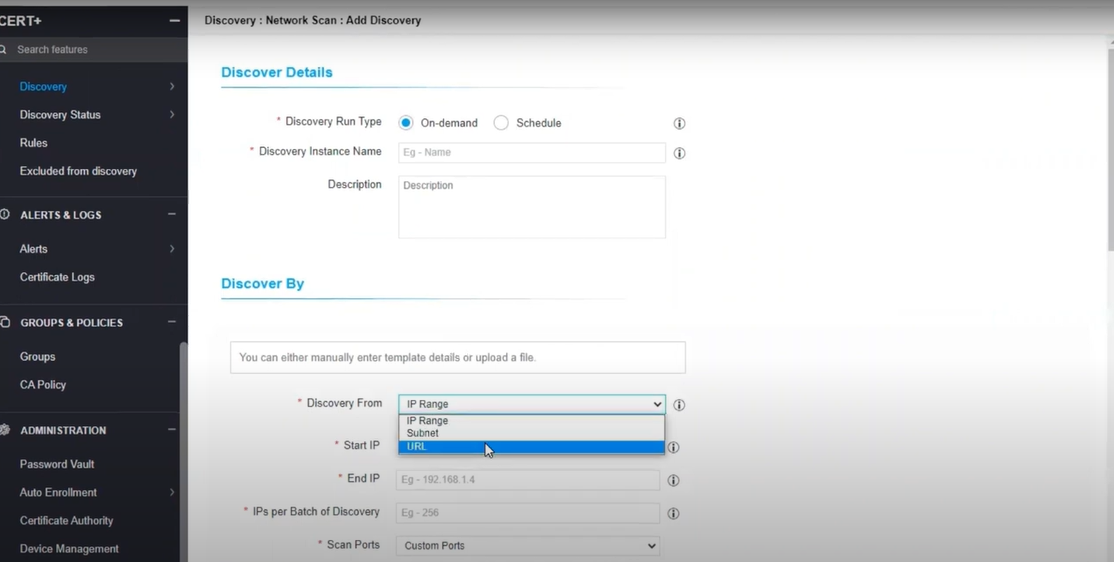This screenshot has height=562, width=1114.
Task: Open Rules in the sidebar
Action: tap(33, 143)
